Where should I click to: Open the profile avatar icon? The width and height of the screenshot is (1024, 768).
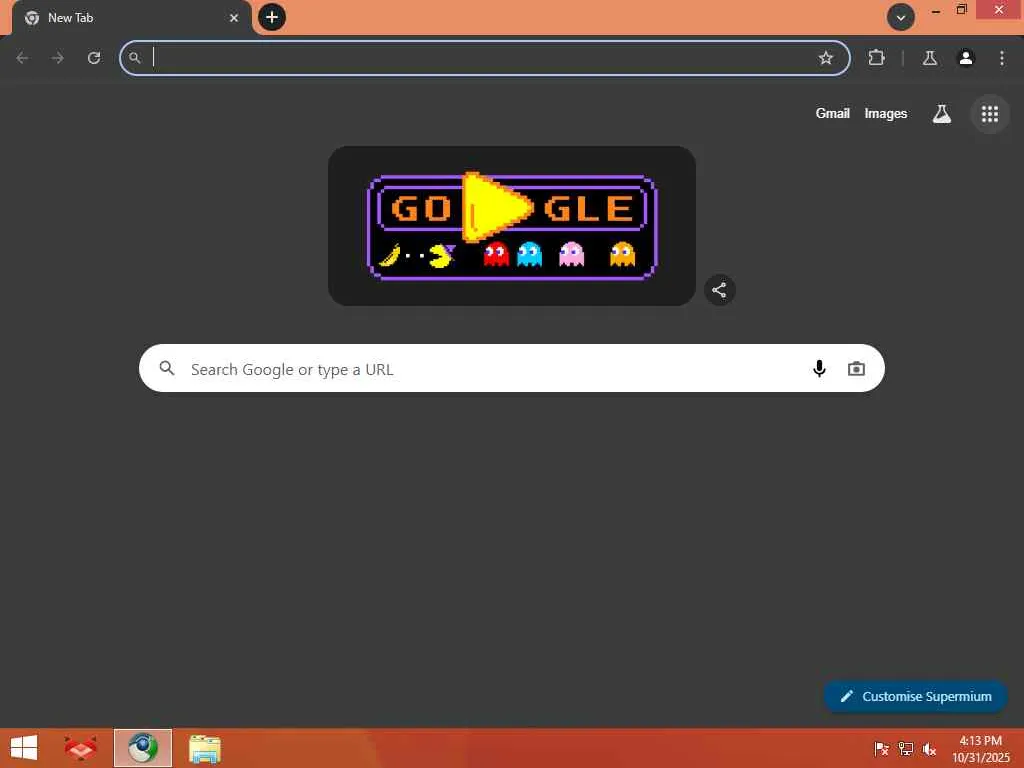(966, 58)
